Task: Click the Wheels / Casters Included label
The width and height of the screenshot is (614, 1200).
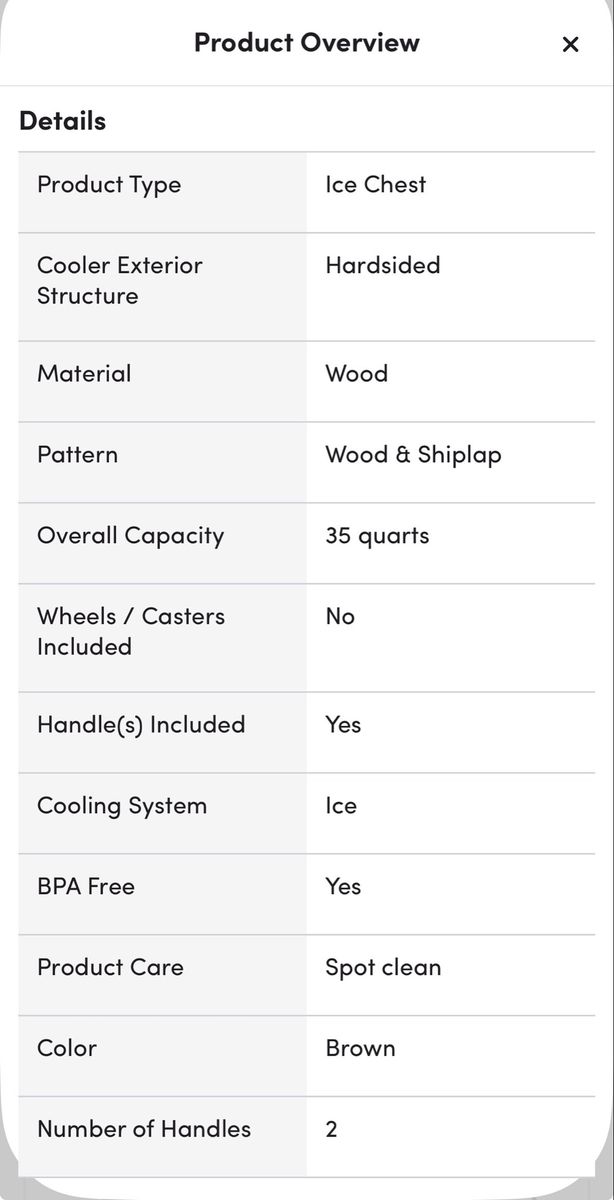Action: (130, 632)
